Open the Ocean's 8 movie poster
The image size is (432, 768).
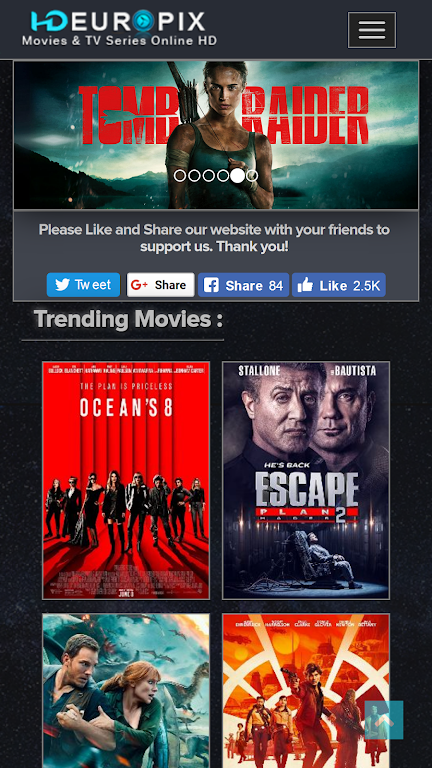126,480
